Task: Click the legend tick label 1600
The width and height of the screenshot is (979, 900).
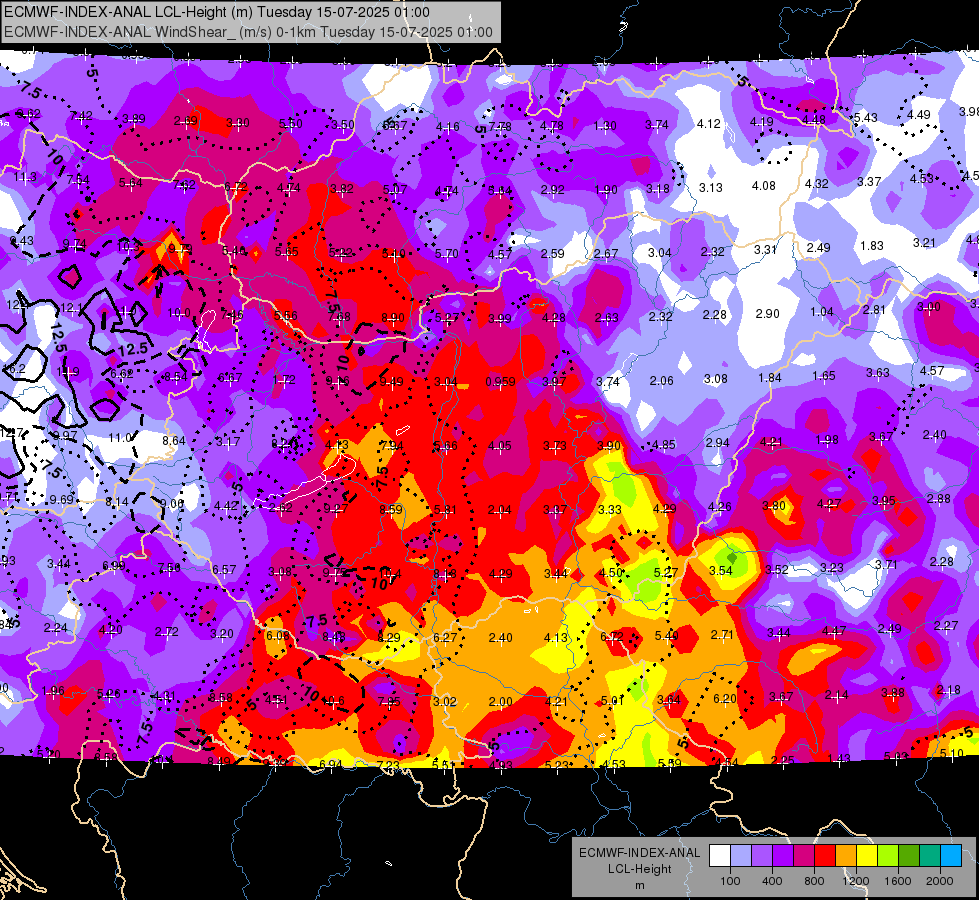Action: [x=898, y=881]
